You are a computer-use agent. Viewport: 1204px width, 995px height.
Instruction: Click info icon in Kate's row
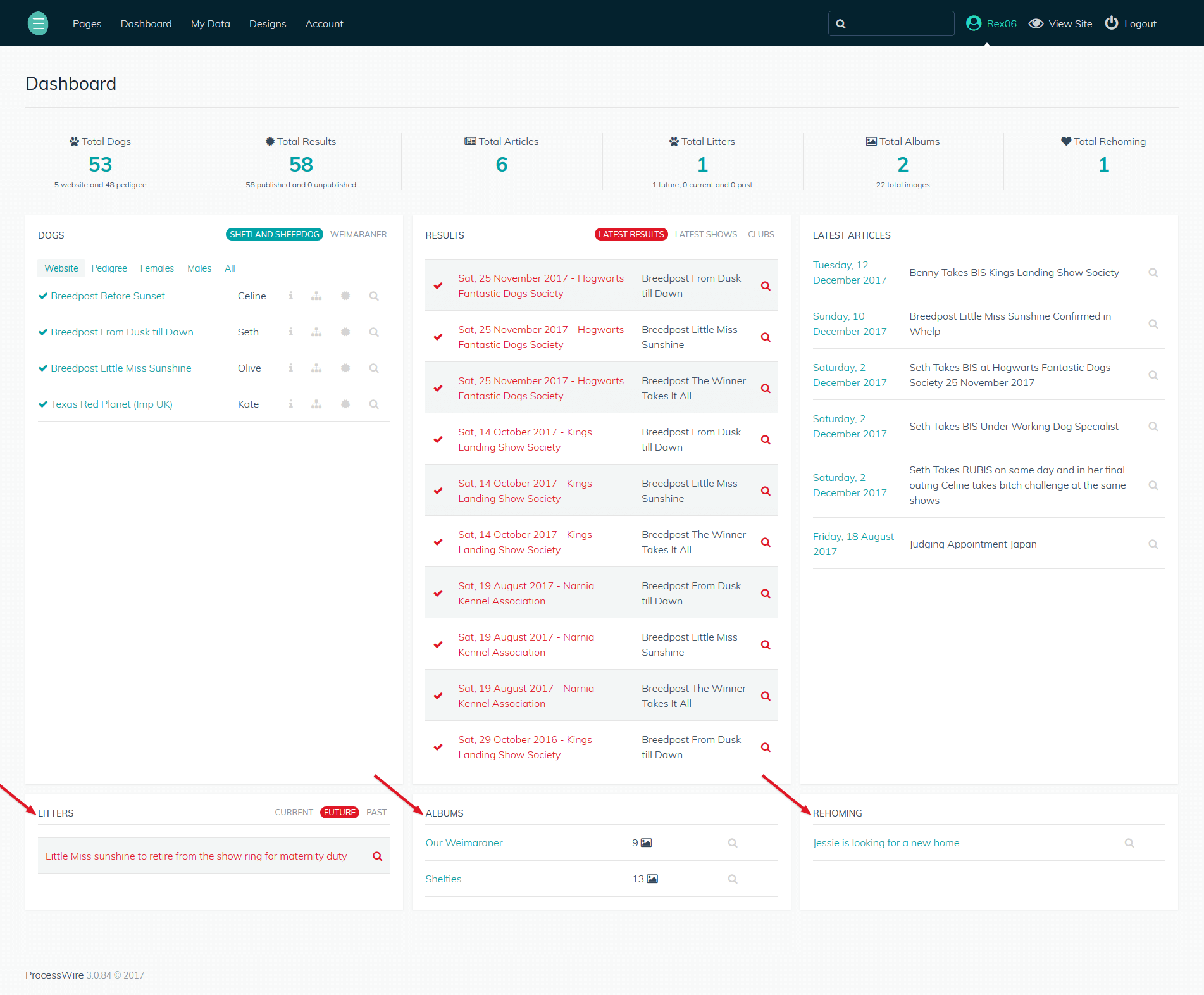click(291, 404)
